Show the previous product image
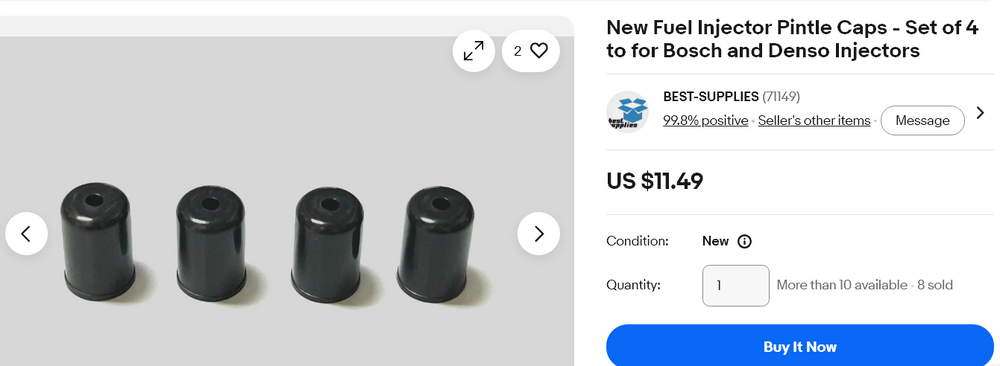The height and width of the screenshot is (366, 1000). [26, 234]
